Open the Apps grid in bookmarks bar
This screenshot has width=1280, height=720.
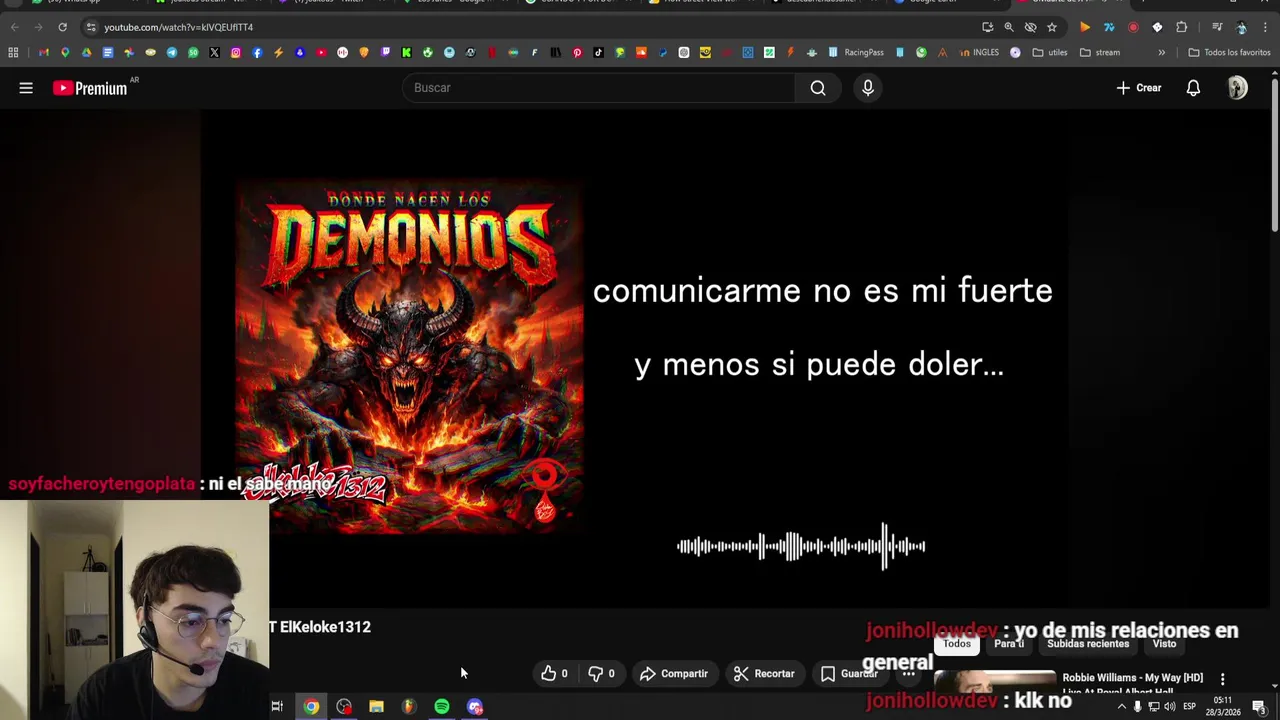(x=13, y=52)
